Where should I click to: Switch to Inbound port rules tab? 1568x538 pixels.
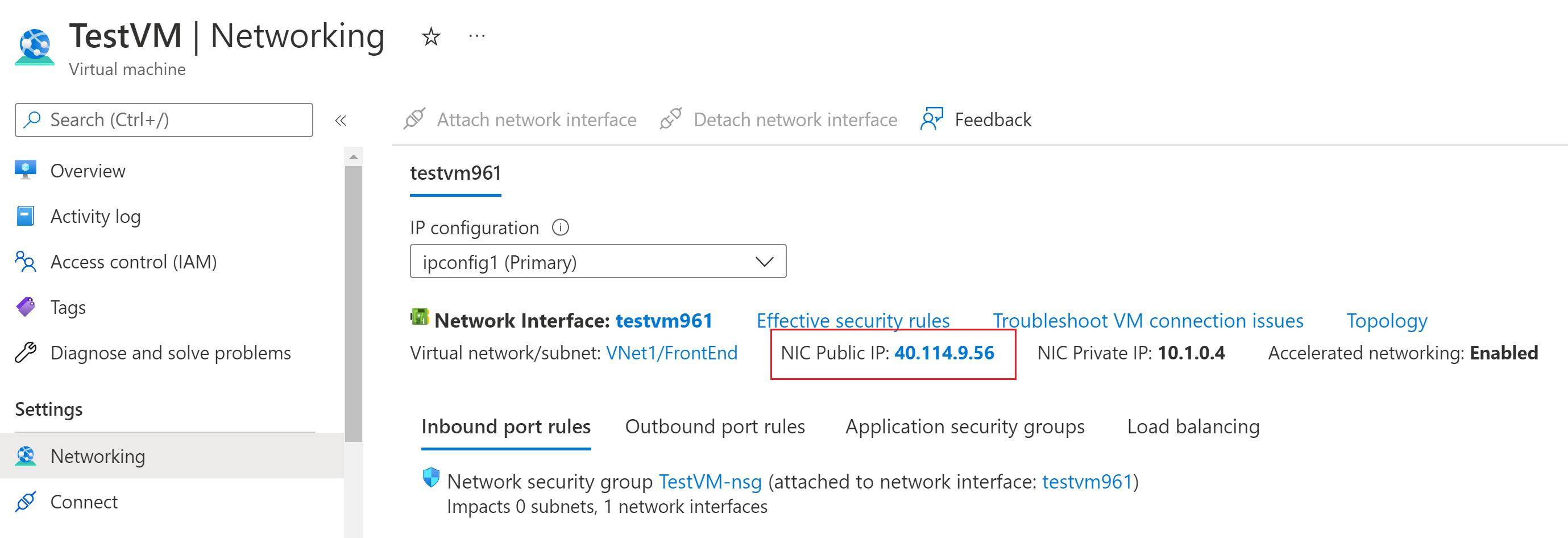pos(506,427)
